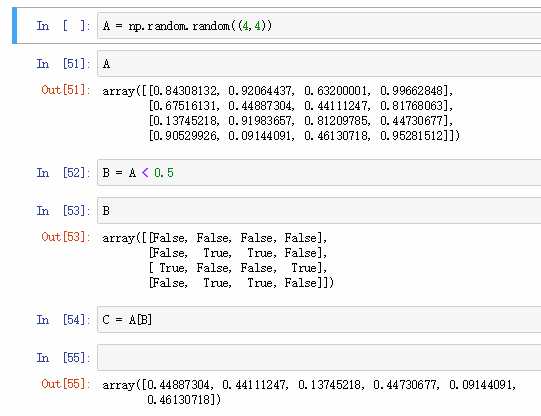
Task: Click value 0.44887304 in Out[55] result
Action: 178,385
